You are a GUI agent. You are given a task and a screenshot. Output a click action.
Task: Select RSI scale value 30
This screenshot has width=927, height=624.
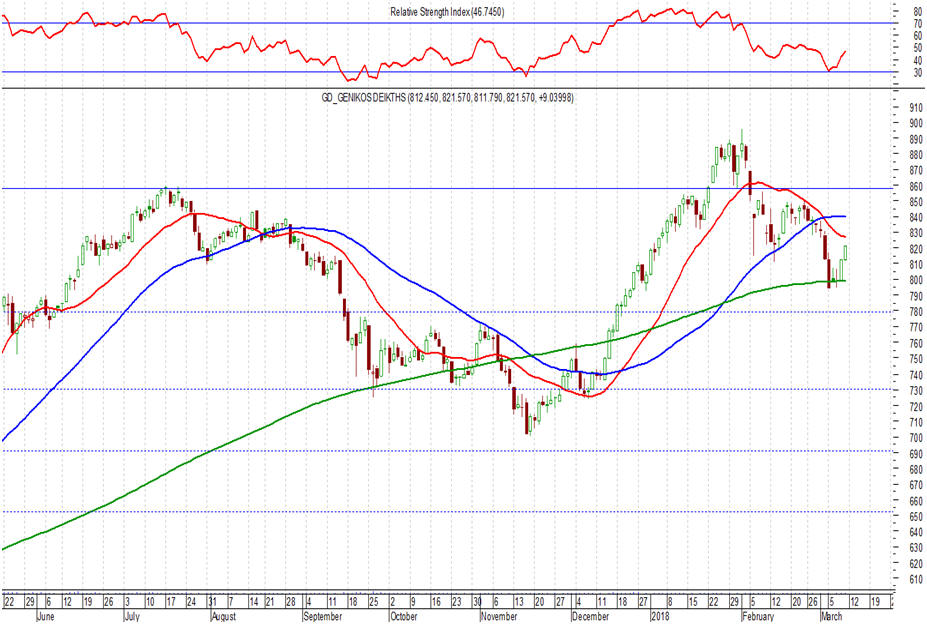pyautogui.click(x=918, y=73)
